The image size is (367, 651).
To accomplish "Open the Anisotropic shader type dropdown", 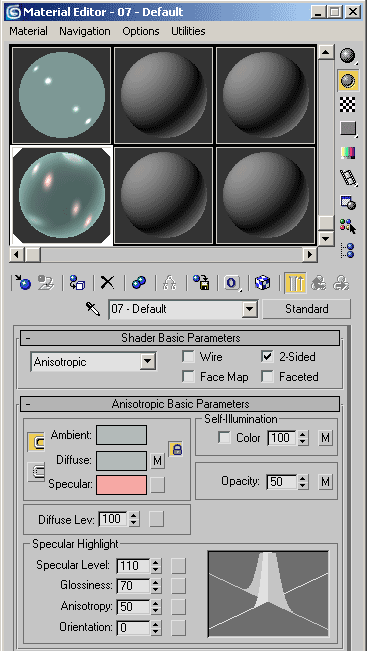I will [147, 362].
